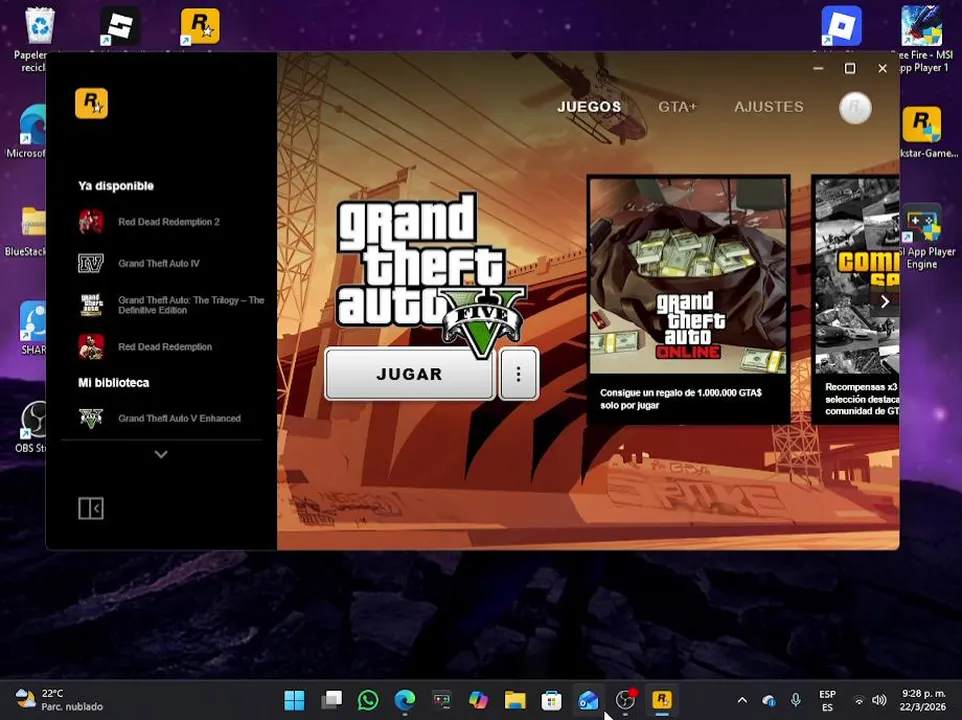Click the Rockstar launcher taskbar icon
The height and width of the screenshot is (720, 962).
[x=662, y=700]
